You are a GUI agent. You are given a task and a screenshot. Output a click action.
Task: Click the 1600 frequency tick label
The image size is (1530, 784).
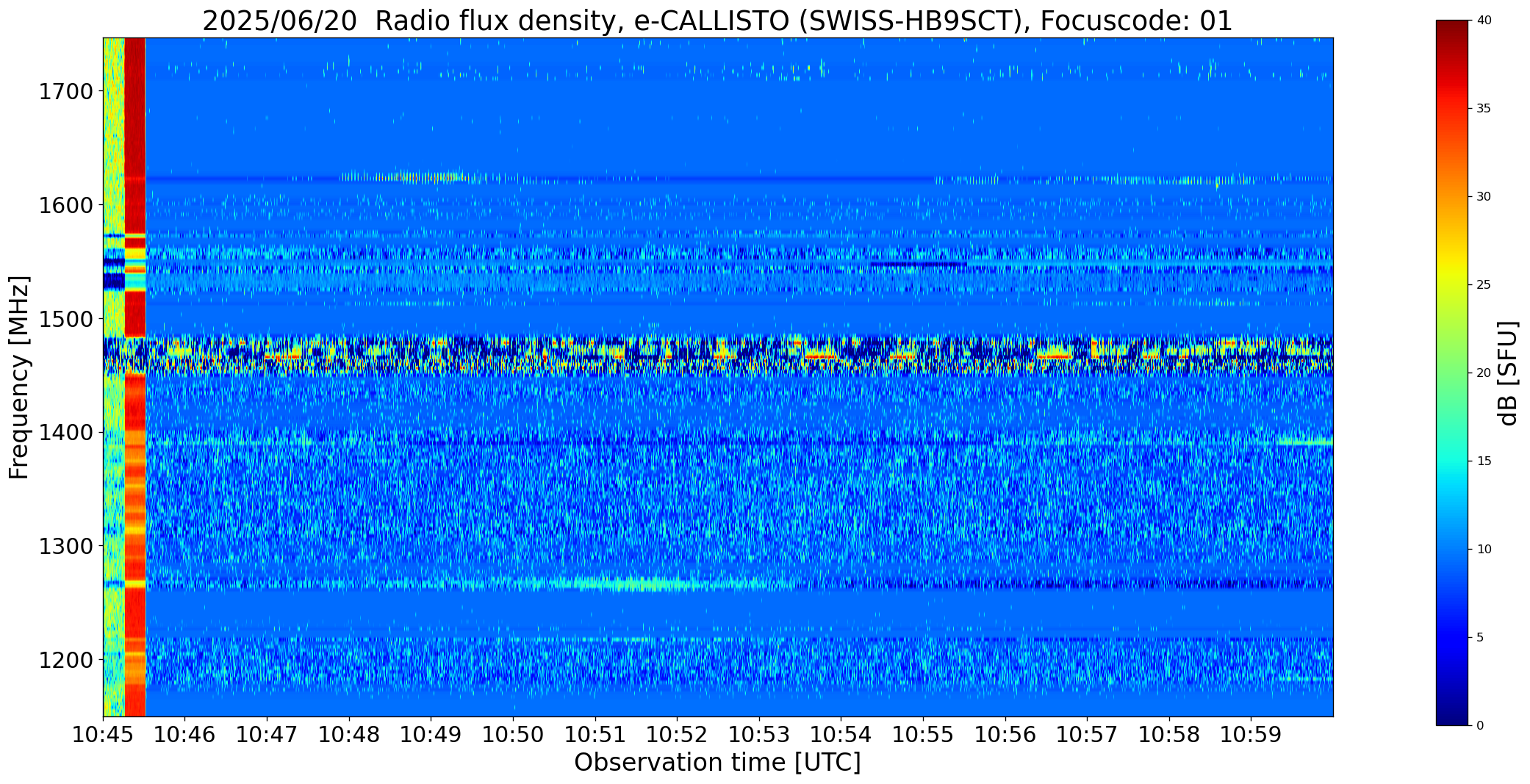coord(65,205)
